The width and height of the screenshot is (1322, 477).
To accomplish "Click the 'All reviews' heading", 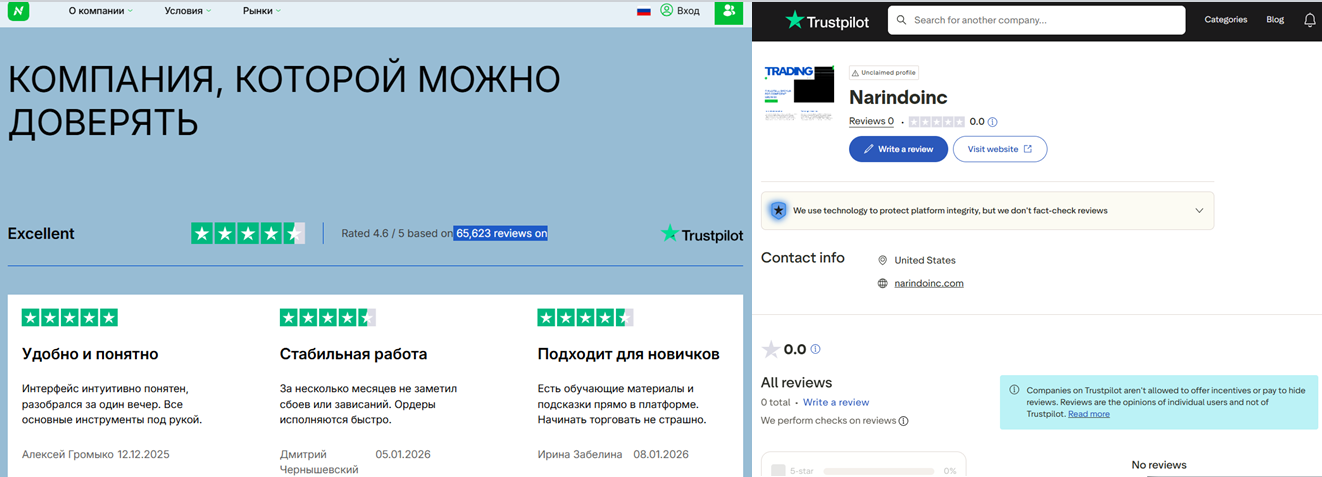I will (796, 382).
